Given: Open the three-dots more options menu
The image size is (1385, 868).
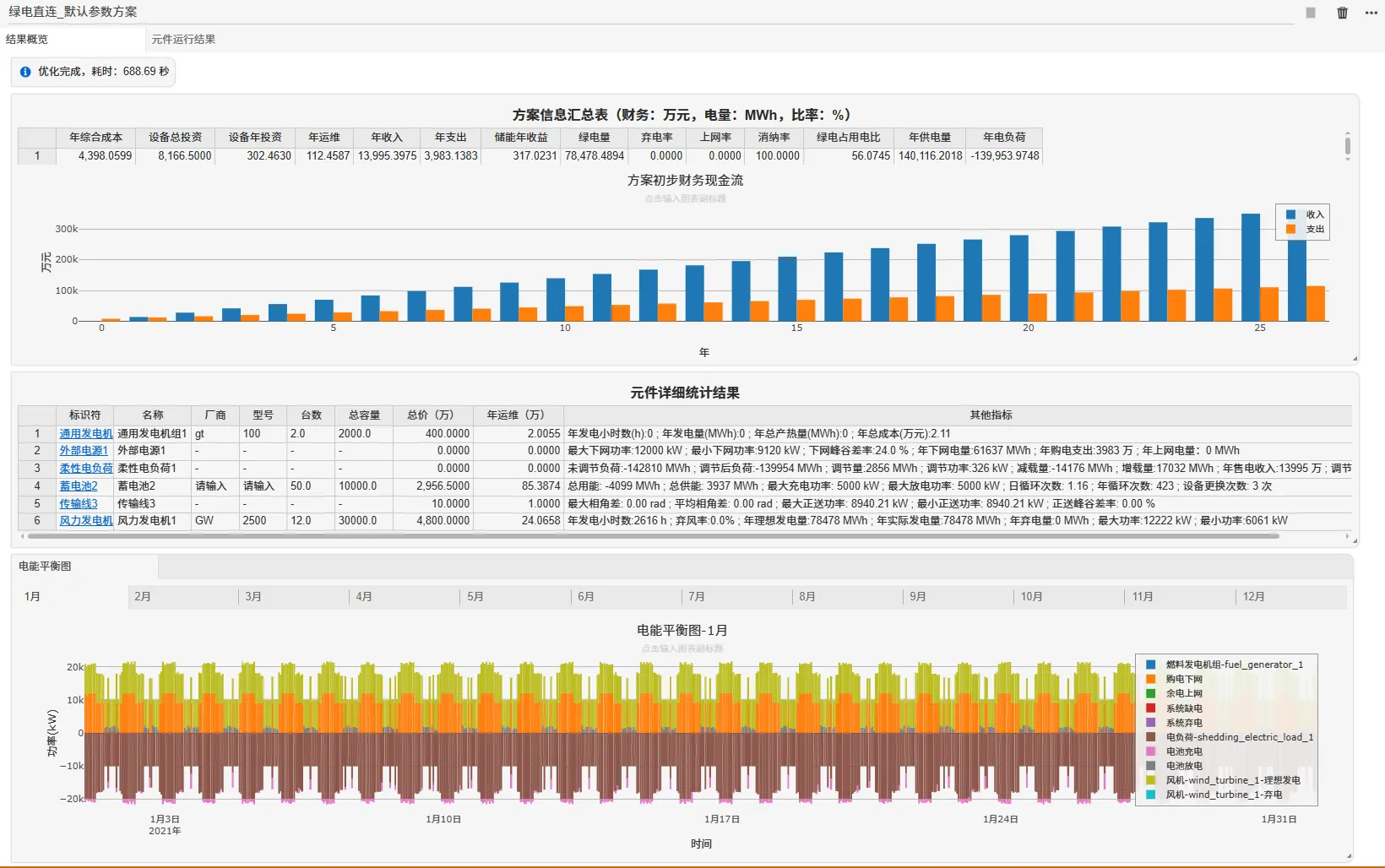Looking at the screenshot, I should [1371, 13].
